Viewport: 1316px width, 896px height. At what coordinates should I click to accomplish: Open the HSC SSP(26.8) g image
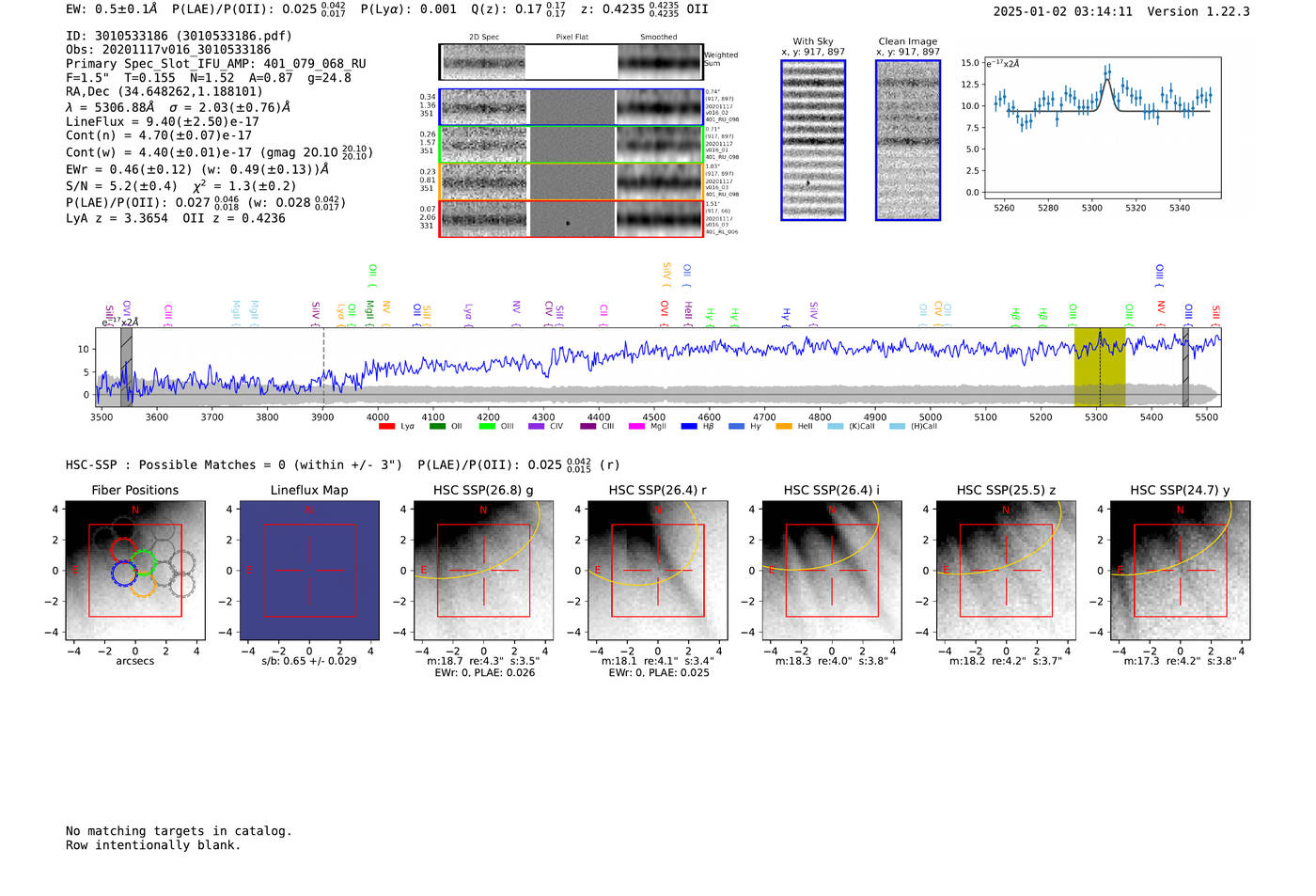click(x=483, y=570)
